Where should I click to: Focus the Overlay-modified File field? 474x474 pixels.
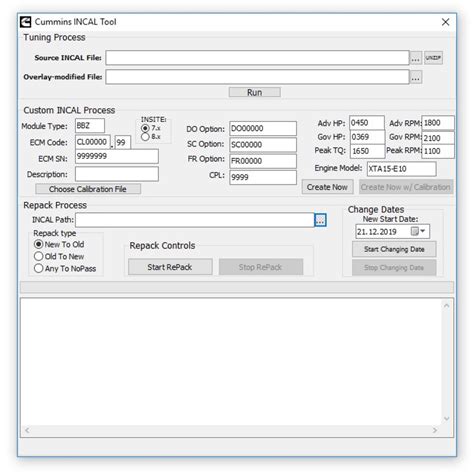[257, 77]
